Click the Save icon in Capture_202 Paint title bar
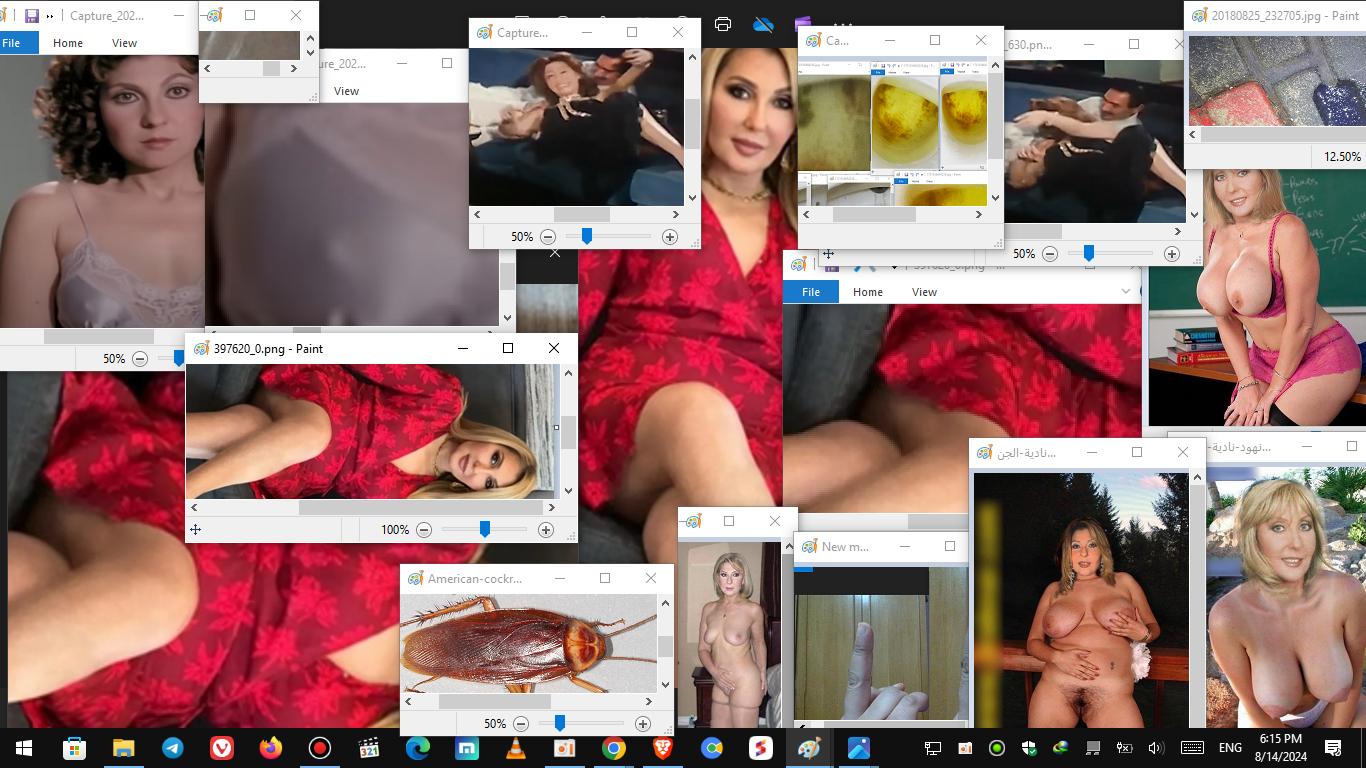 (x=32, y=16)
